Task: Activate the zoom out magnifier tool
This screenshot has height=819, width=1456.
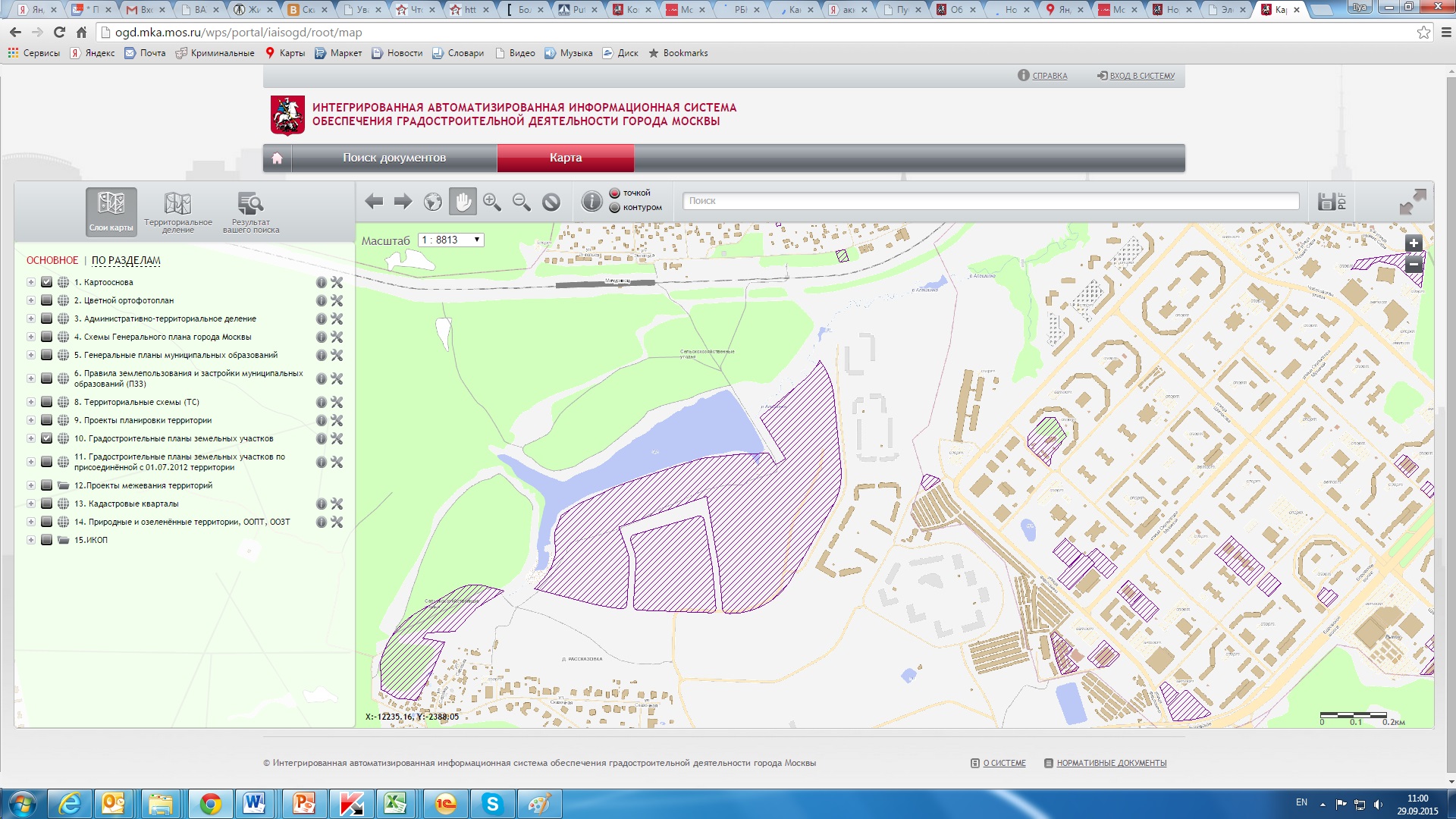Action: click(522, 202)
